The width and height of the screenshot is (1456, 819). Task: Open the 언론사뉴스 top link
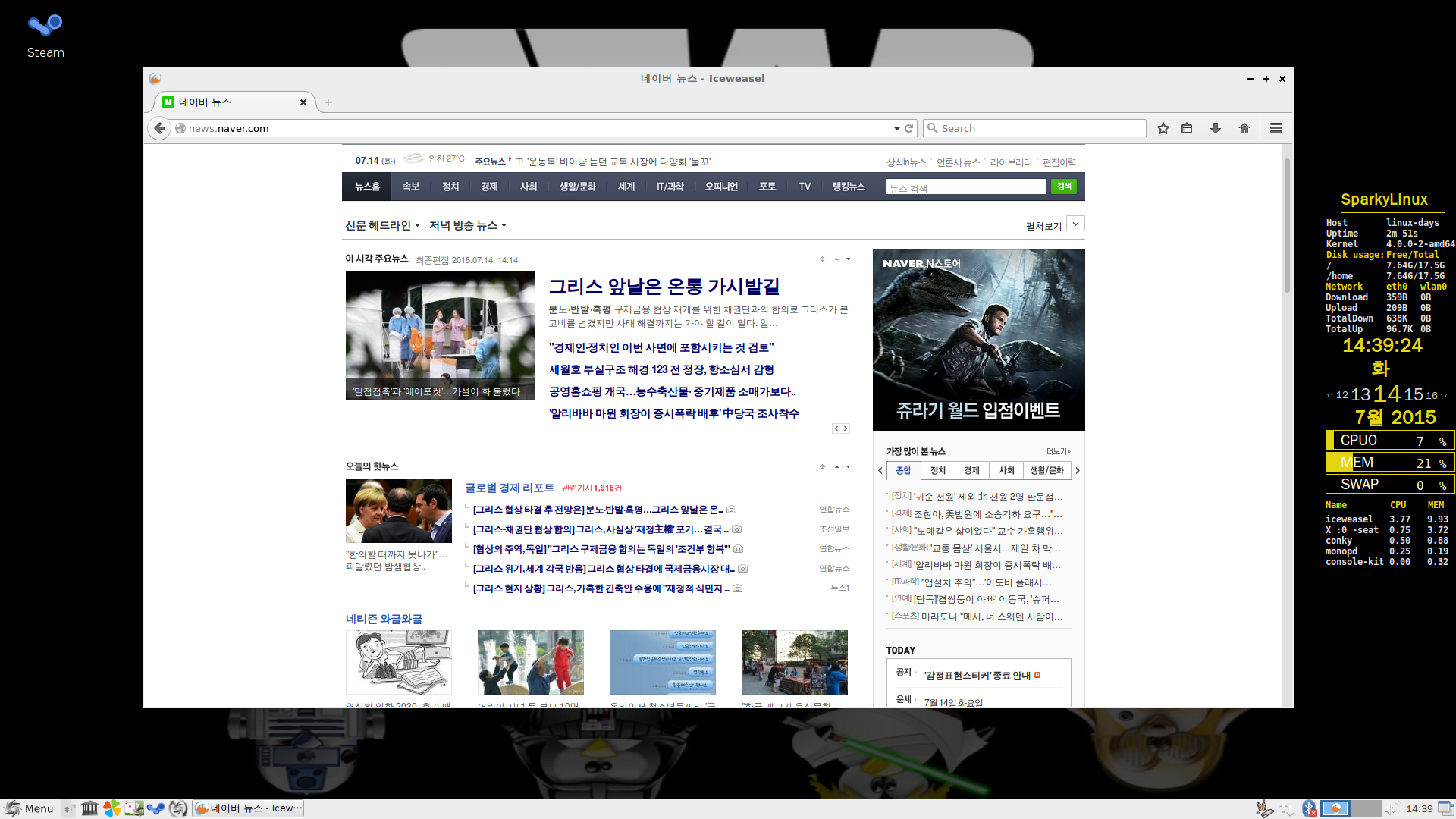coord(958,162)
